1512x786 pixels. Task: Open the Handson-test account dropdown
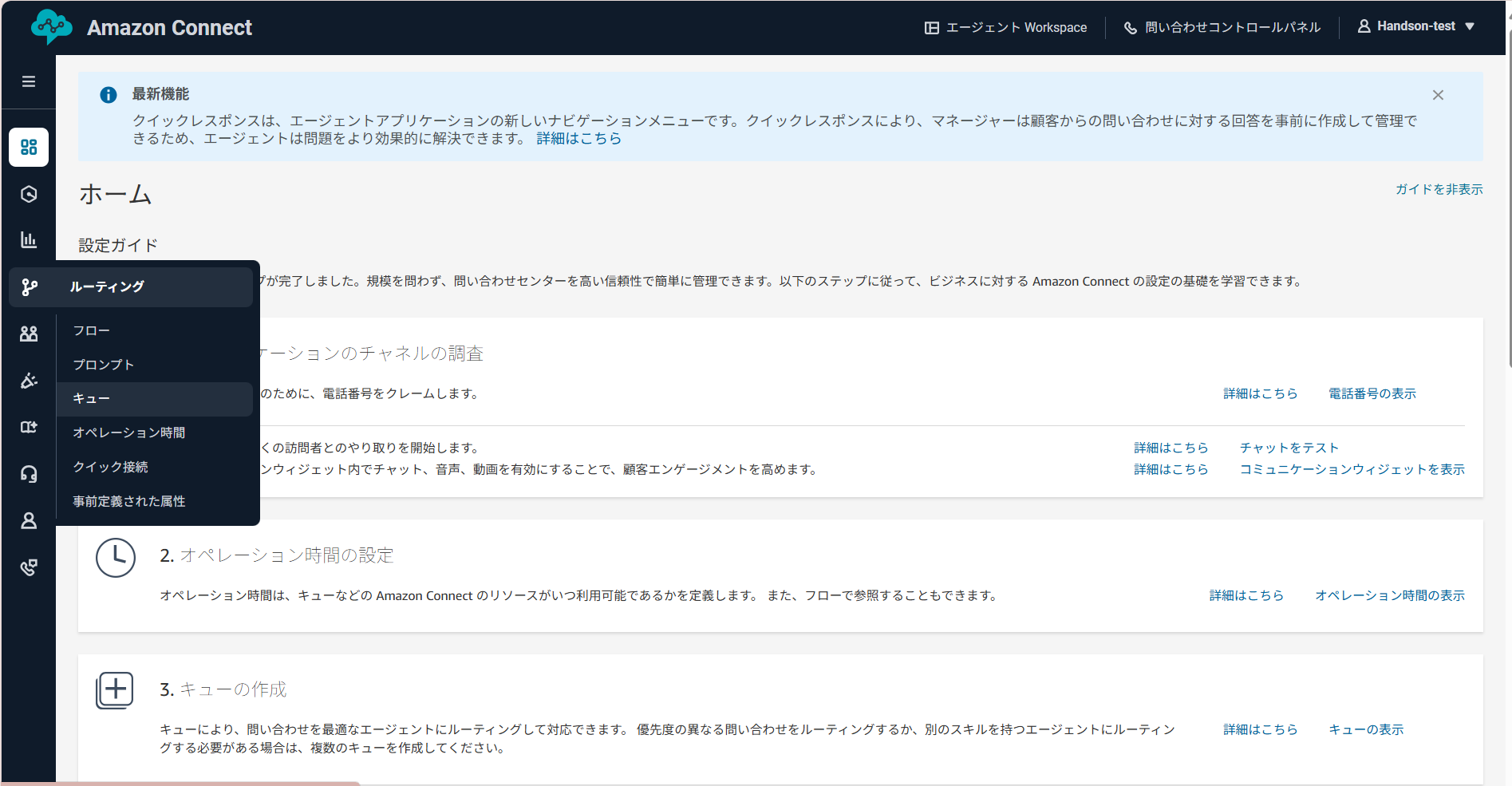[x=1417, y=26]
